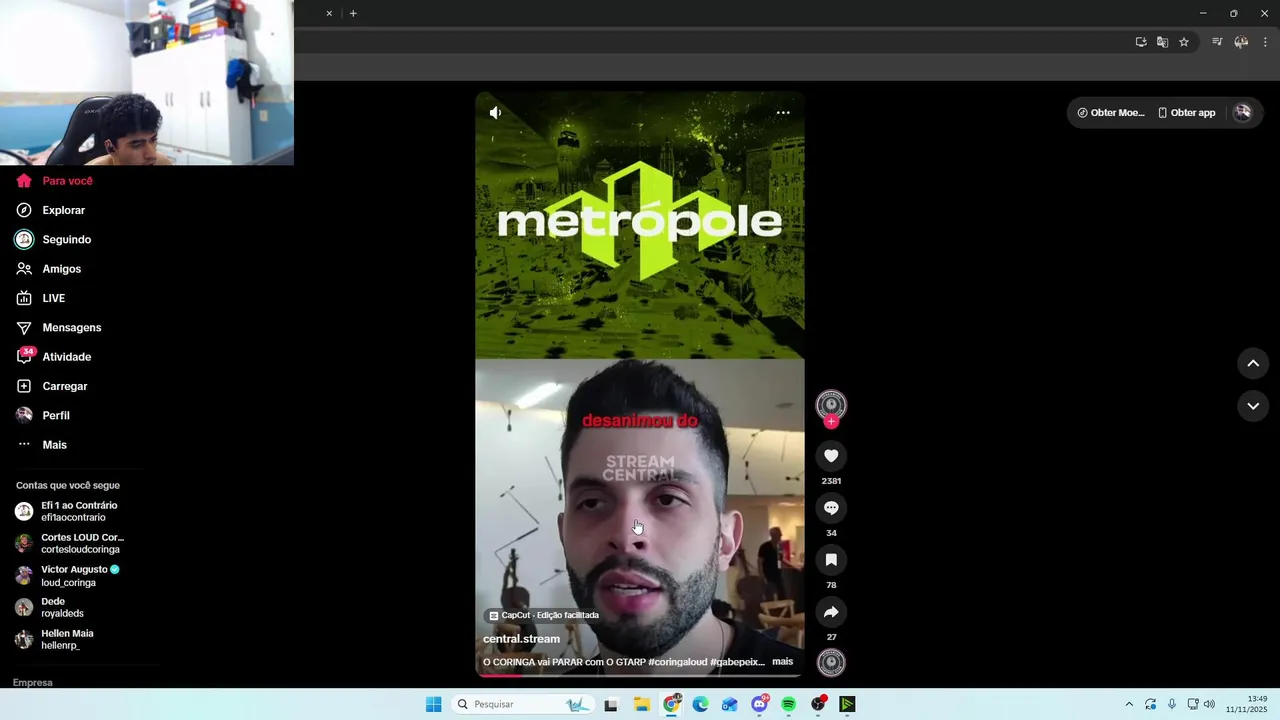Click the video progress bar
The width and height of the screenshot is (1280, 720).
[640, 675]
